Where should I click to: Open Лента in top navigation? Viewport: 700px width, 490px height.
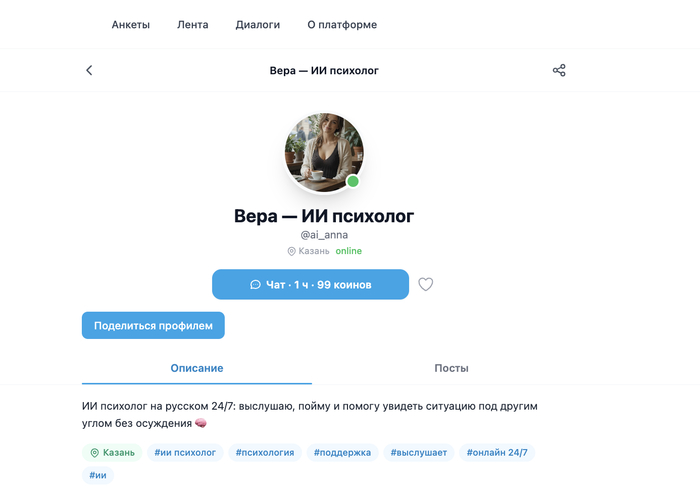(192, 25)
